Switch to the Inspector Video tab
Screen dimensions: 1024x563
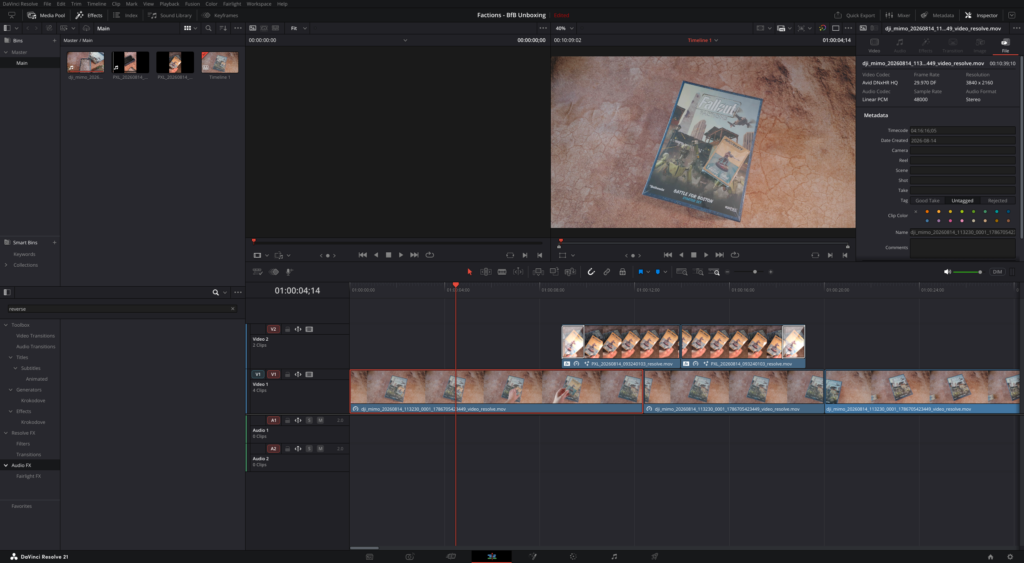pyautogui.click(x=874, y=44)
